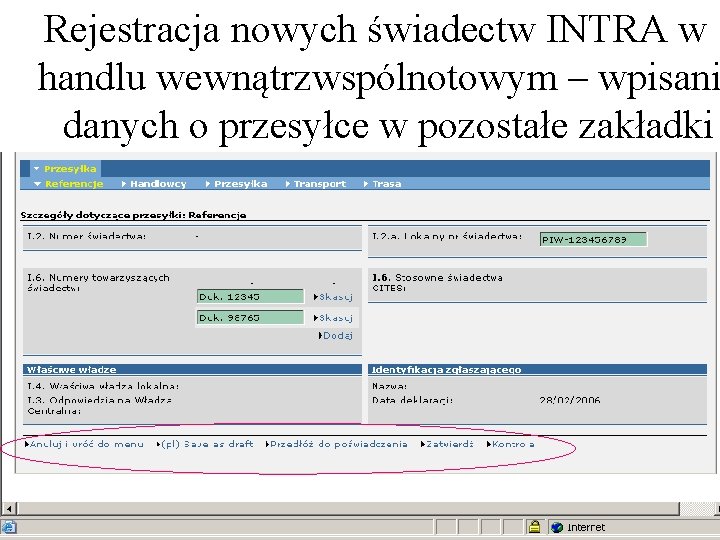Click the Dok. 98765 input field
Image resolution: width=720 pixels, height=540 pixels.
(x=250, y=317)
